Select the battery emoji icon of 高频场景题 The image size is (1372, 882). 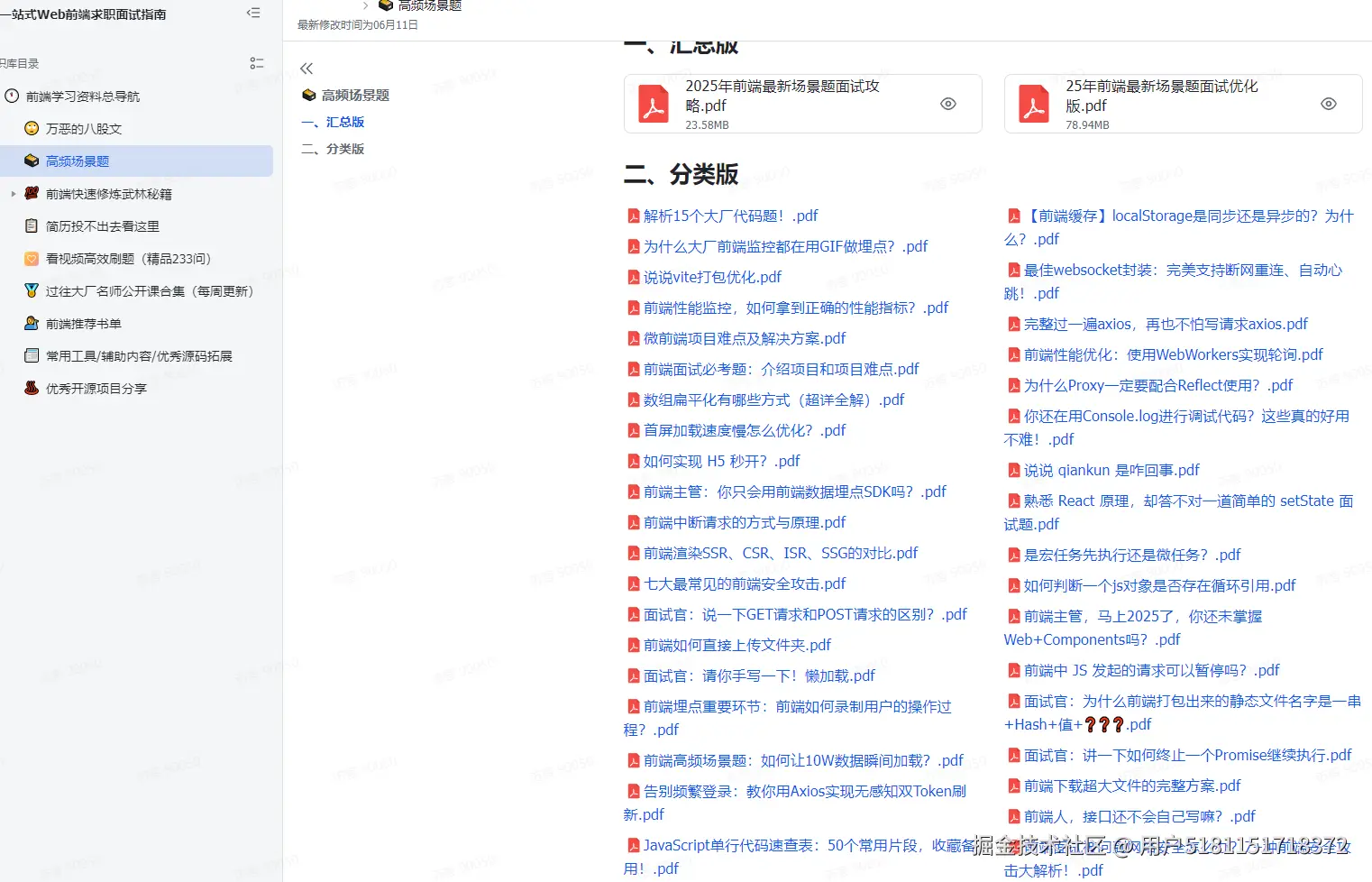point(30,161)
